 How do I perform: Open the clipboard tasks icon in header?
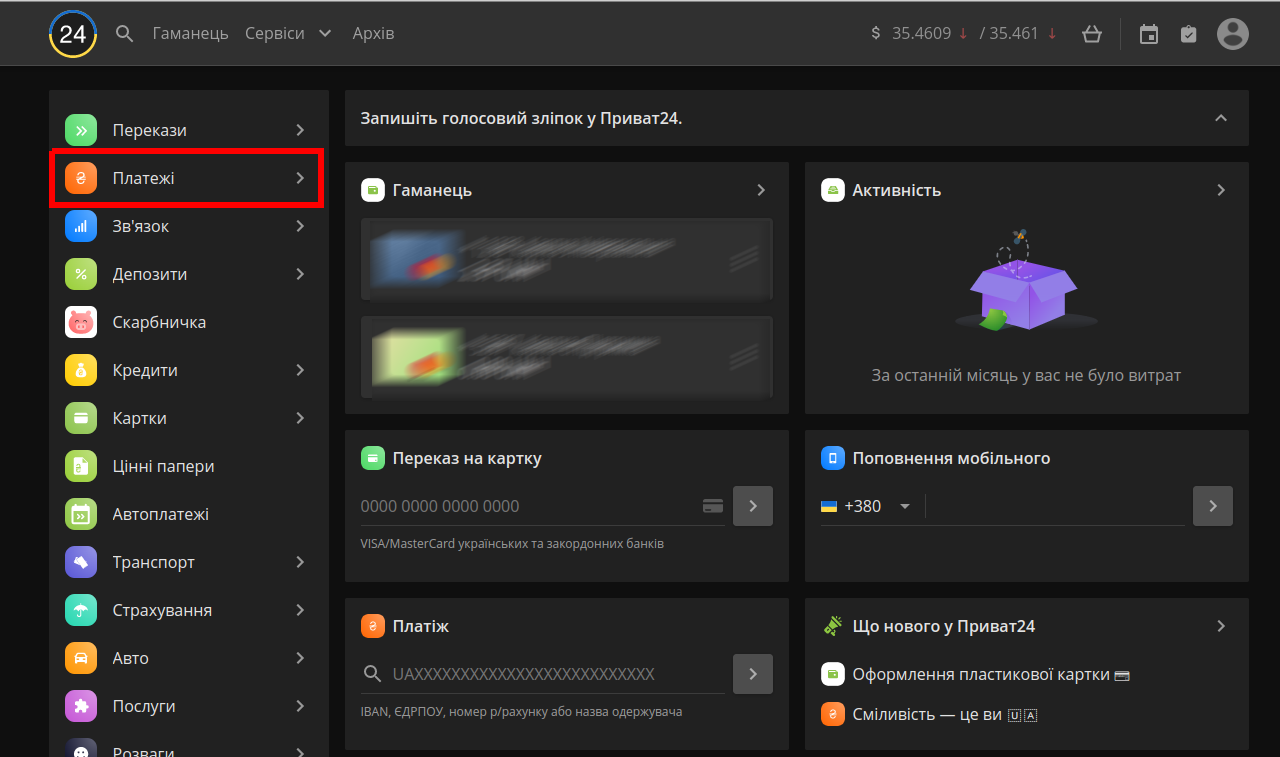[1188, 34]
